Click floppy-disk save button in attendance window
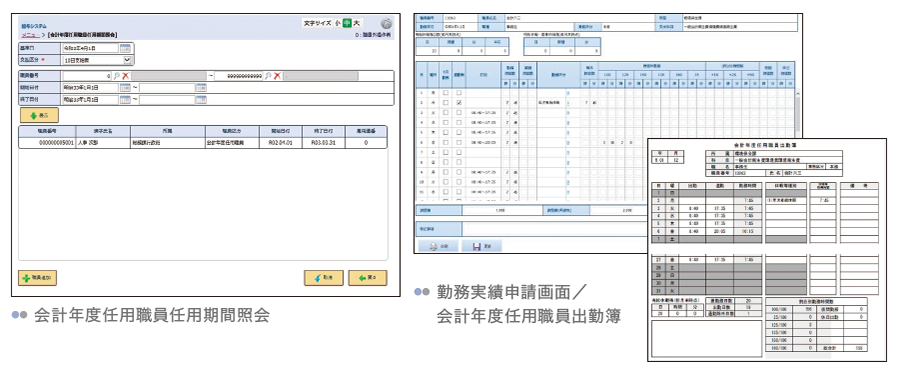The height and width of the screenshot is (378, 900). click(x=482, y=246)
